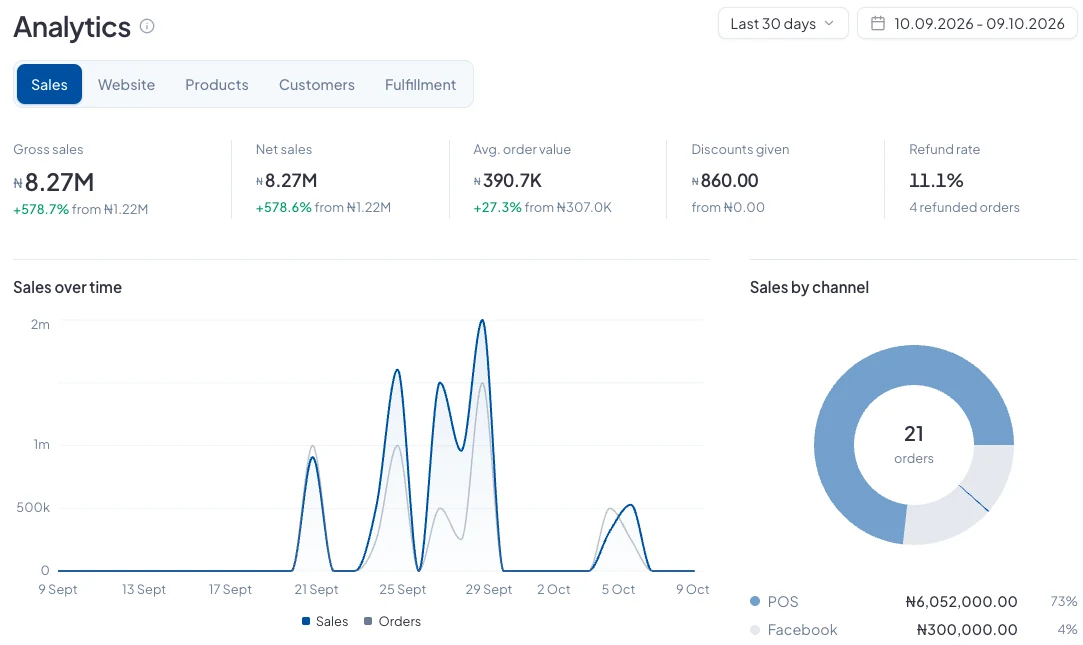Click the info icon beside Analytics title

[147, 26]
